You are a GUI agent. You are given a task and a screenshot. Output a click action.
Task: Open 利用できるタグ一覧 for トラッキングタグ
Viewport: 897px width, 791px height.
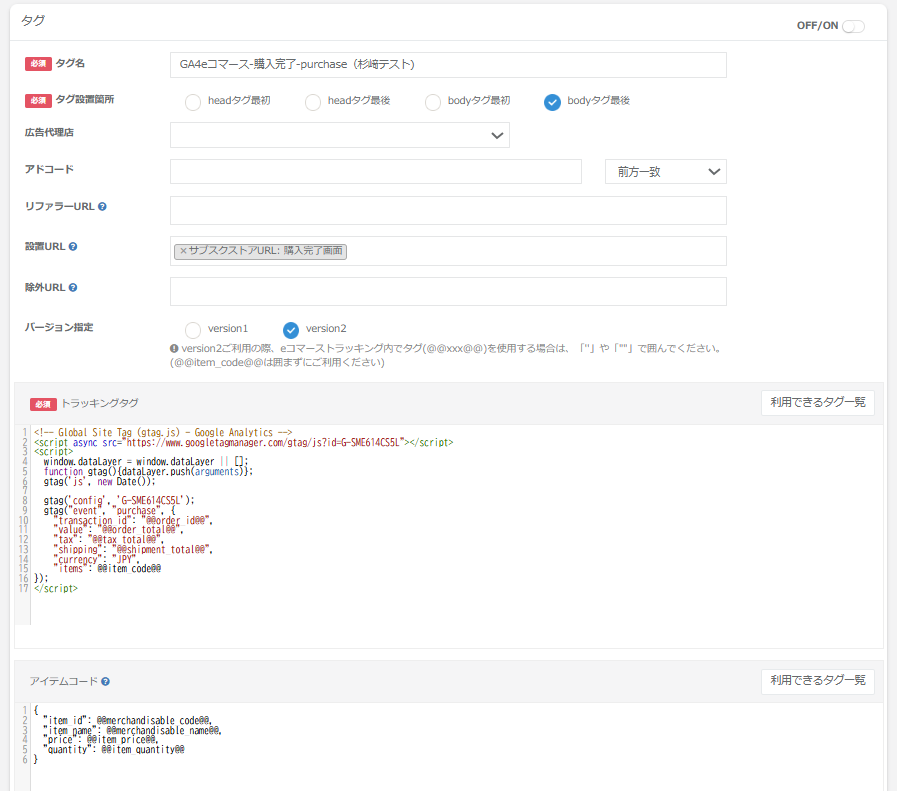click(817, 403)
